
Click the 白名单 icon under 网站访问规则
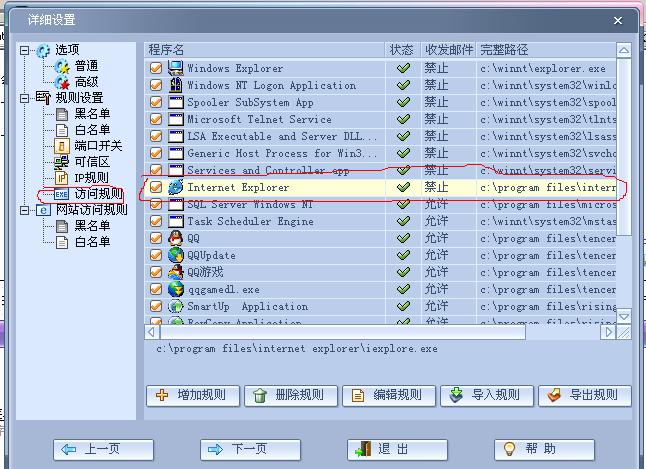coord(62,242)
